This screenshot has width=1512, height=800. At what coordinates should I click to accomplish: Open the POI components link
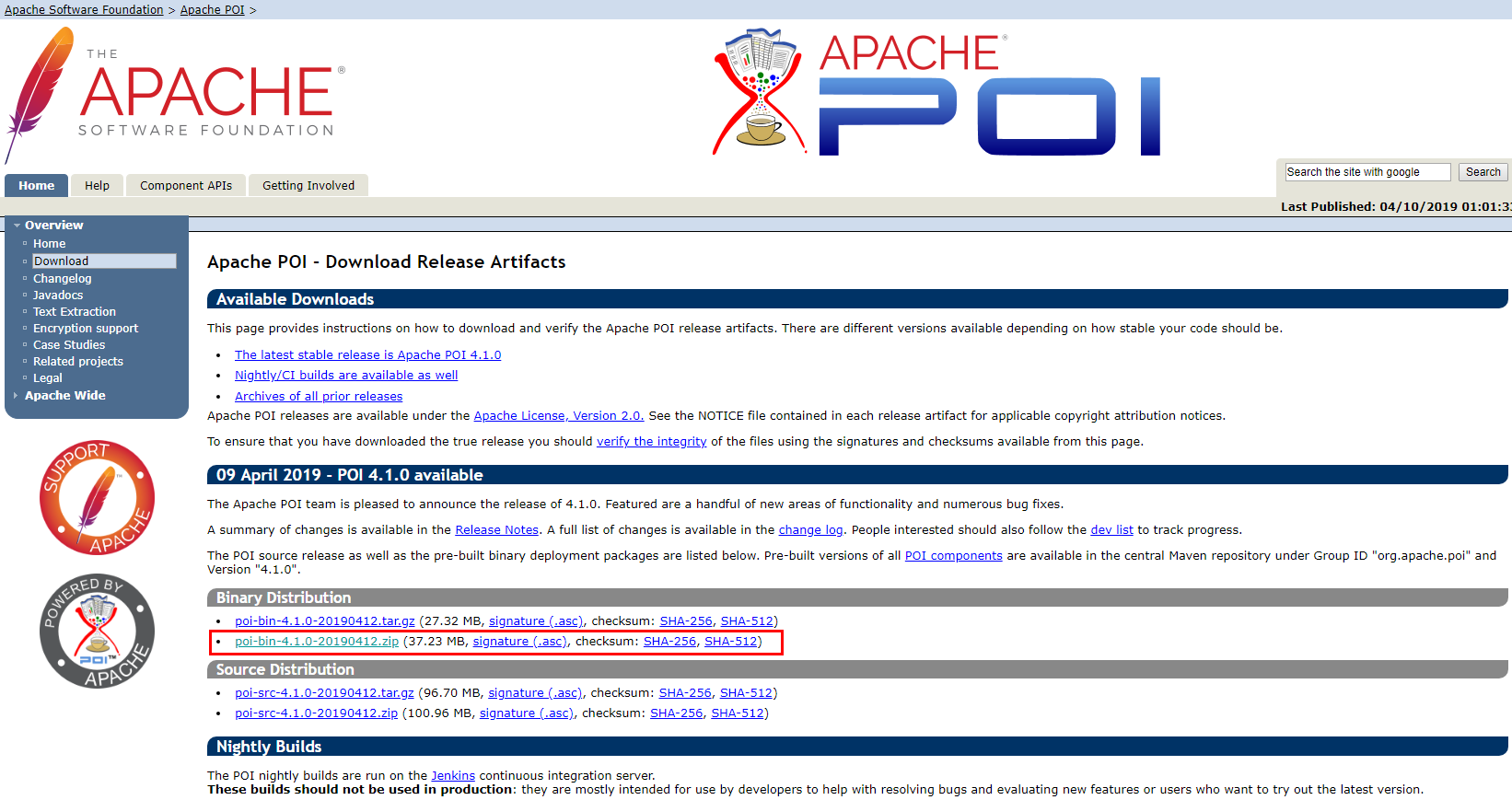coord(954,556)
